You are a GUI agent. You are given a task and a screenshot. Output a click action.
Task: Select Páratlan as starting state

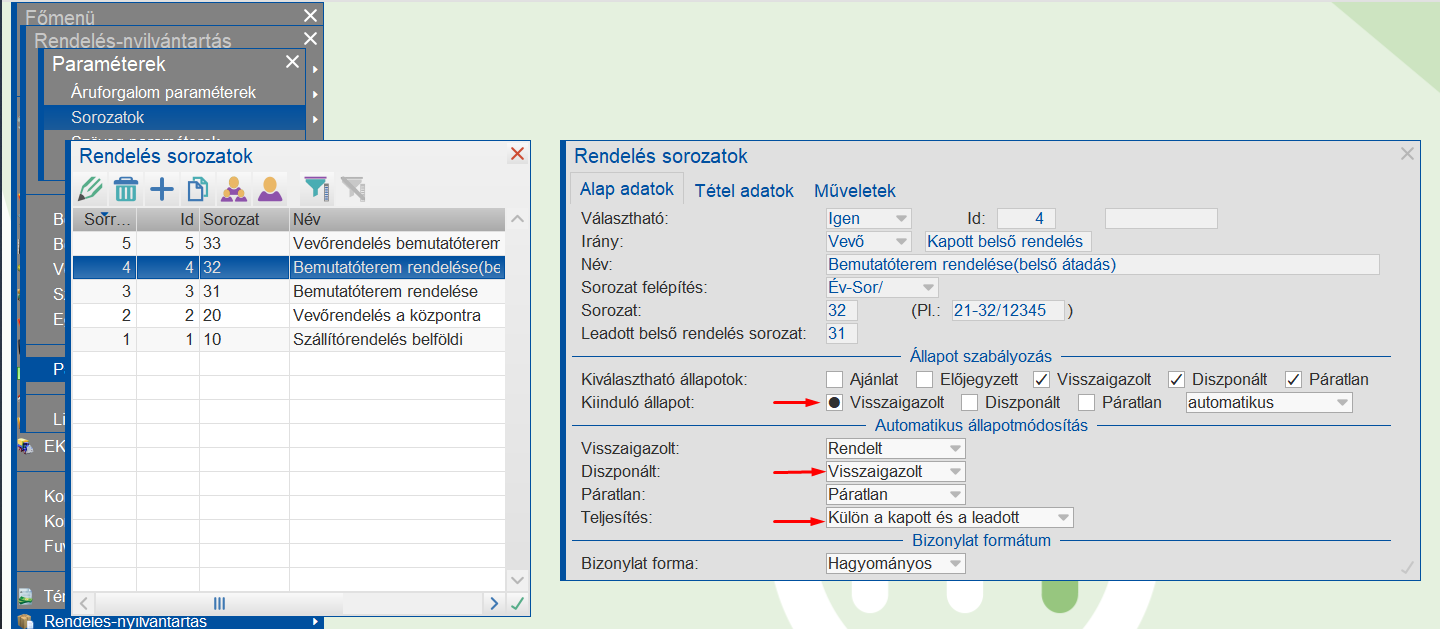(x=1087, y=403)
